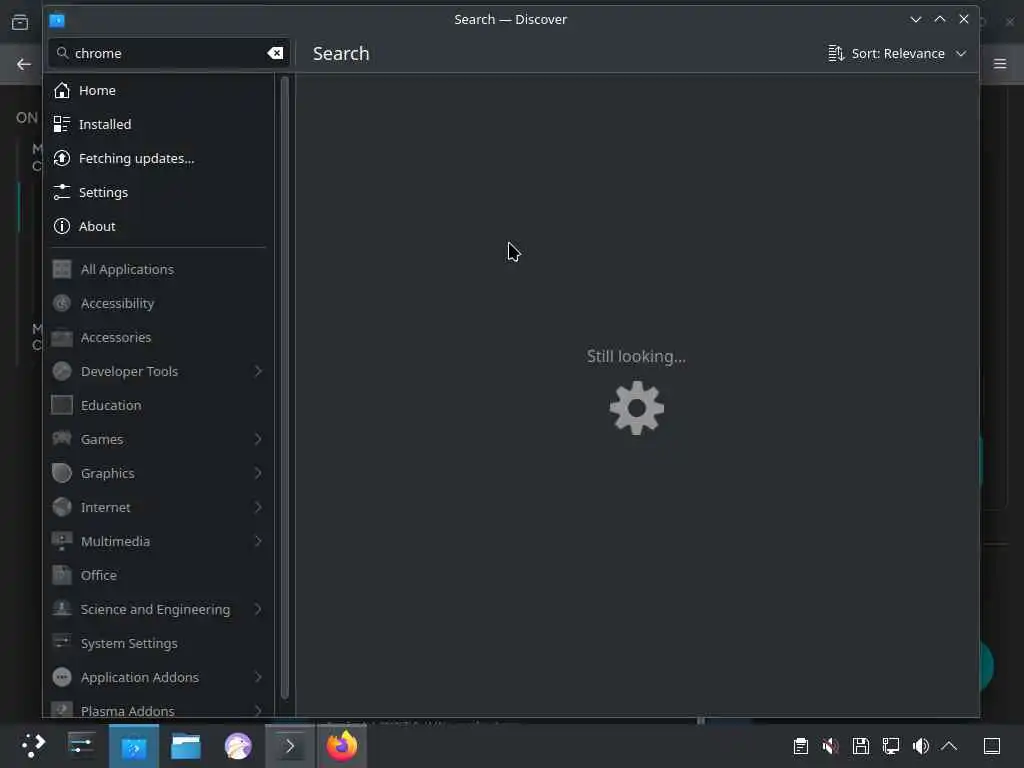Launch Firefox from the taskbar

[x=342, y=746]
